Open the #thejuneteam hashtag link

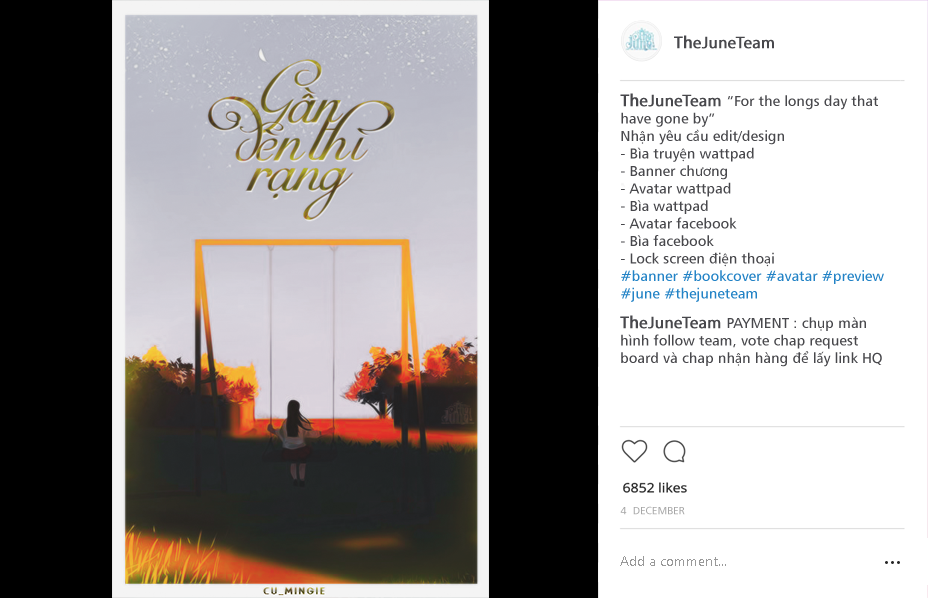point(711,294)
